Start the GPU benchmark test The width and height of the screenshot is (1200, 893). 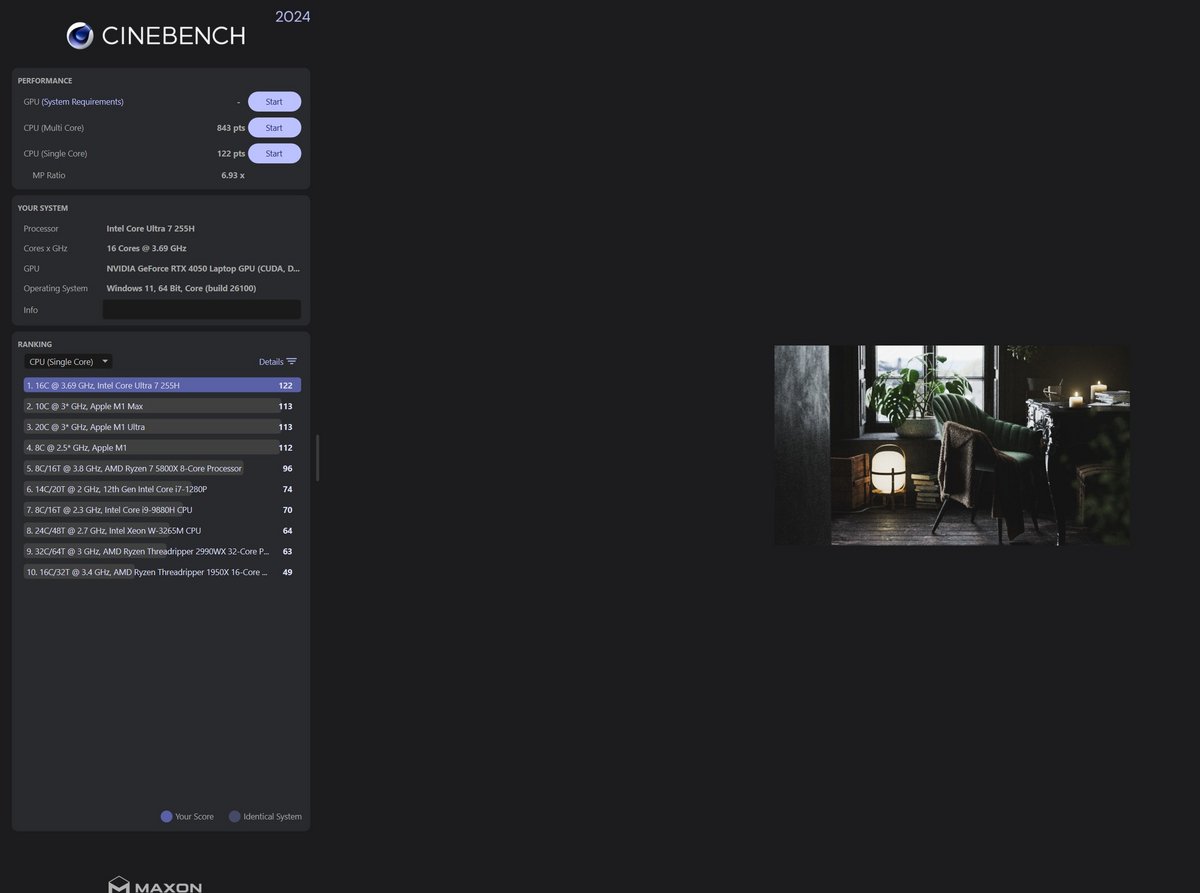pos(274,102)
